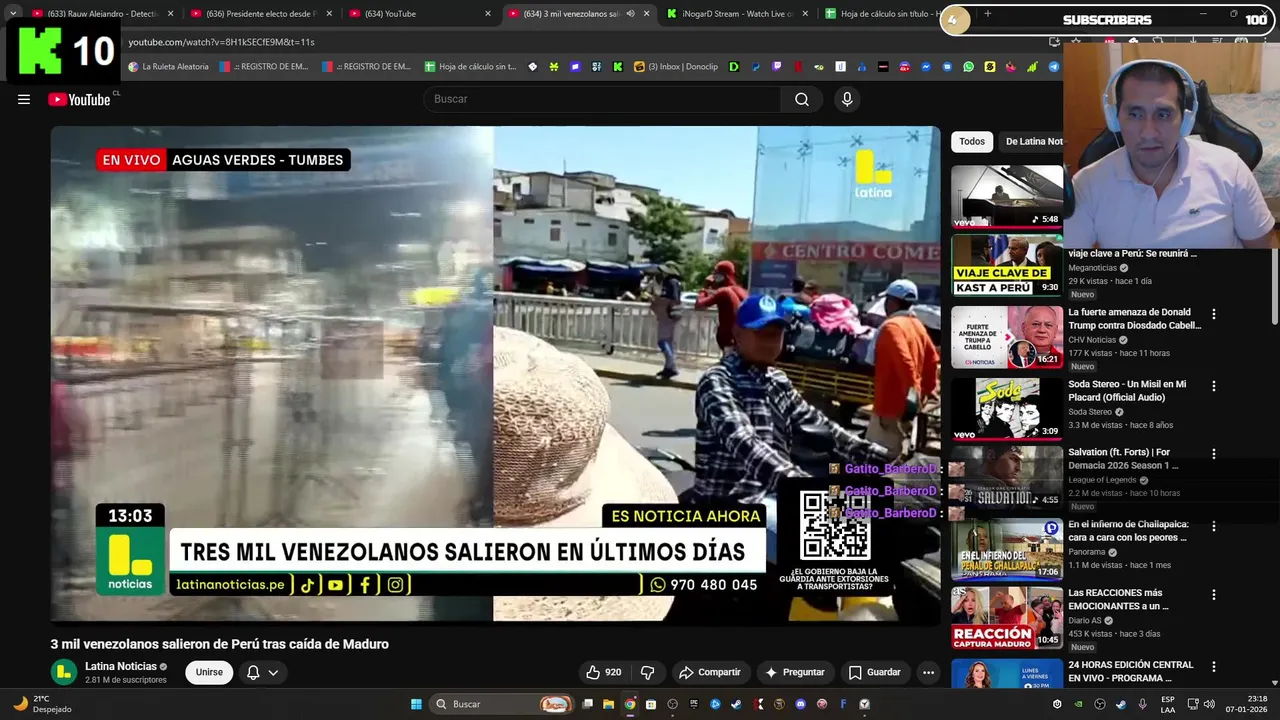Close the 3 mil venezolanos tab
The image size is (1280, 720).
coord(646,14)
